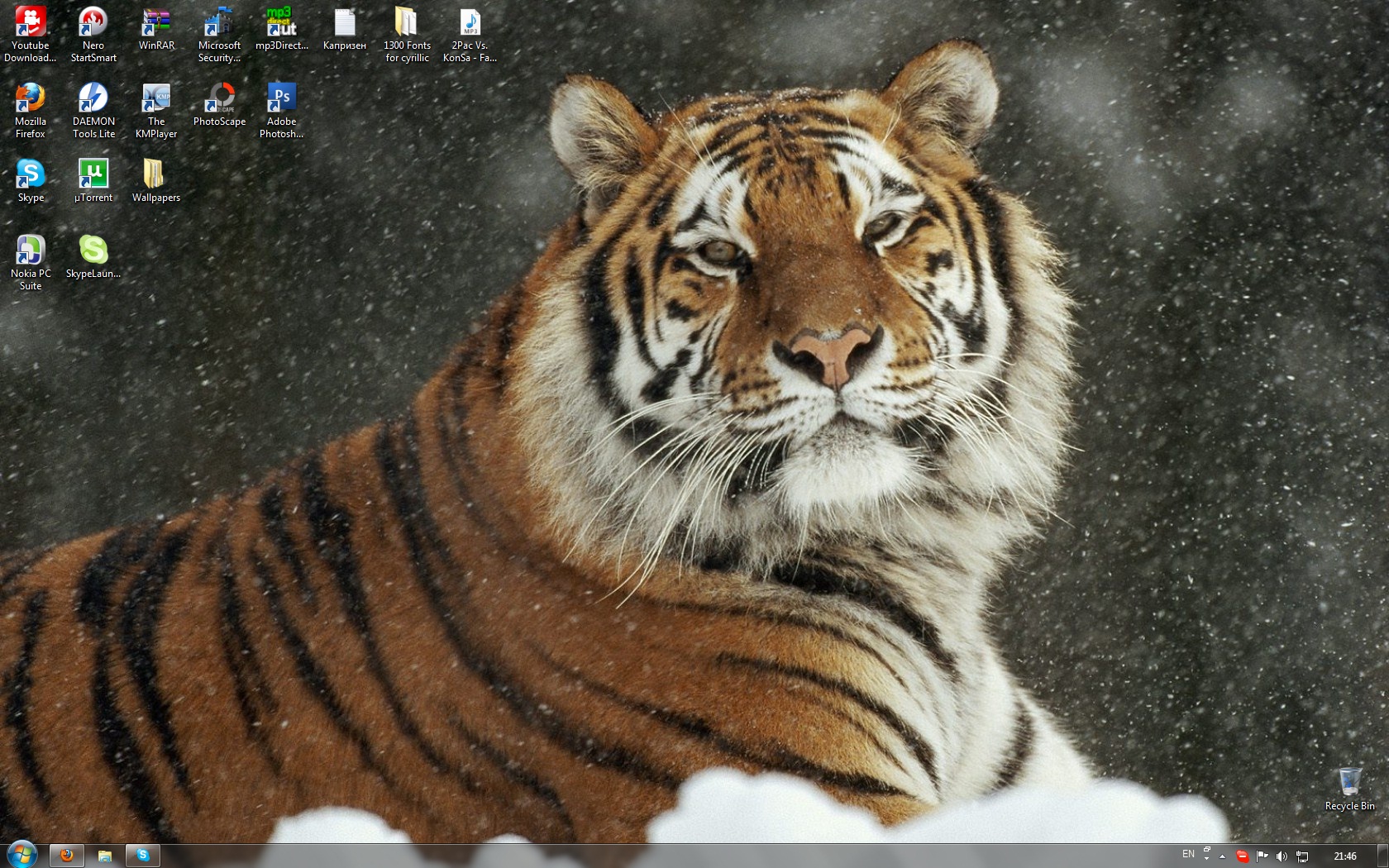Click the red Skype tray status icon
The image size is (1389, 868).
coord(1242,856)
